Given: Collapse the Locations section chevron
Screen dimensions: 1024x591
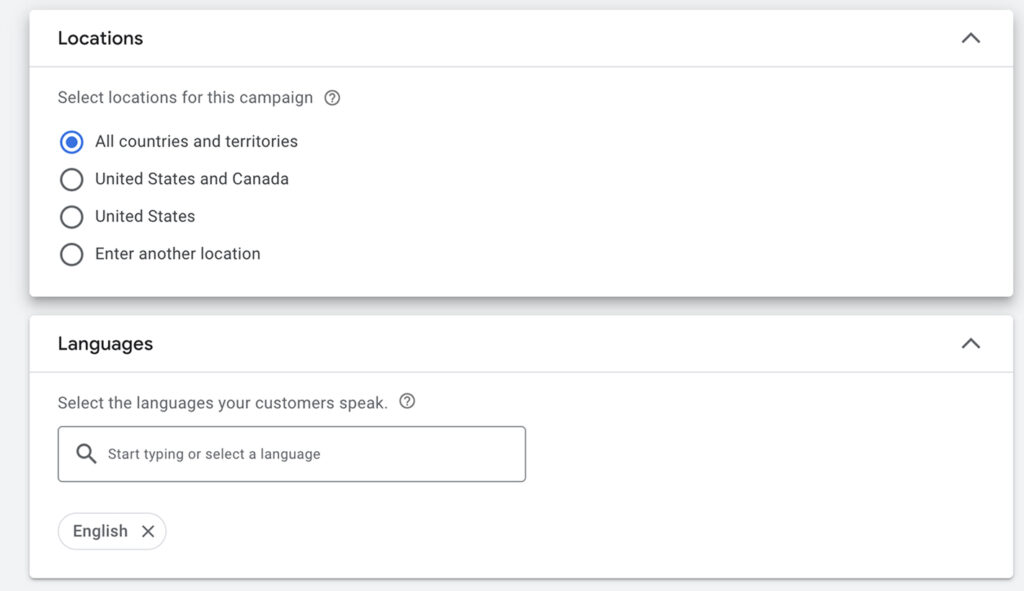Looking at the screenshot, I should [x=970, y=38].
